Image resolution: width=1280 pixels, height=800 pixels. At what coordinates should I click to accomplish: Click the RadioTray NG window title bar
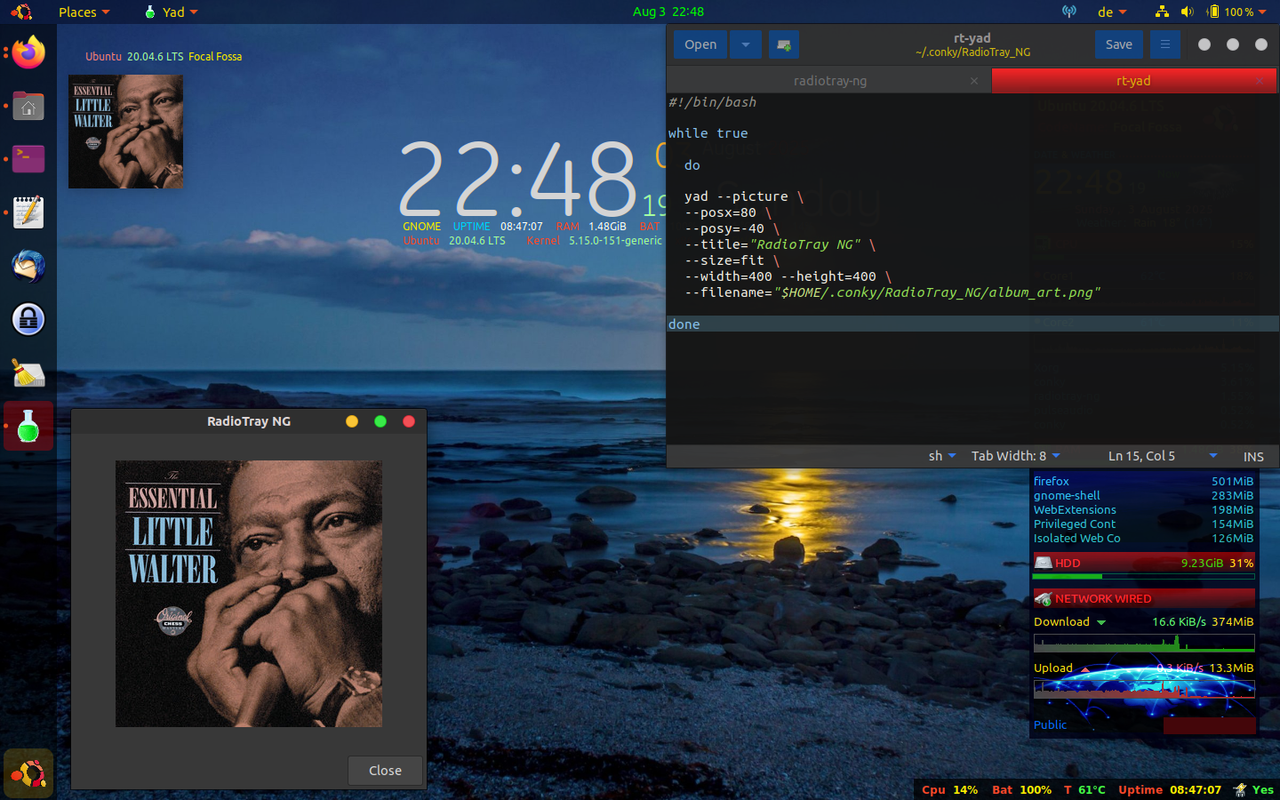click(x=249, y=421)
